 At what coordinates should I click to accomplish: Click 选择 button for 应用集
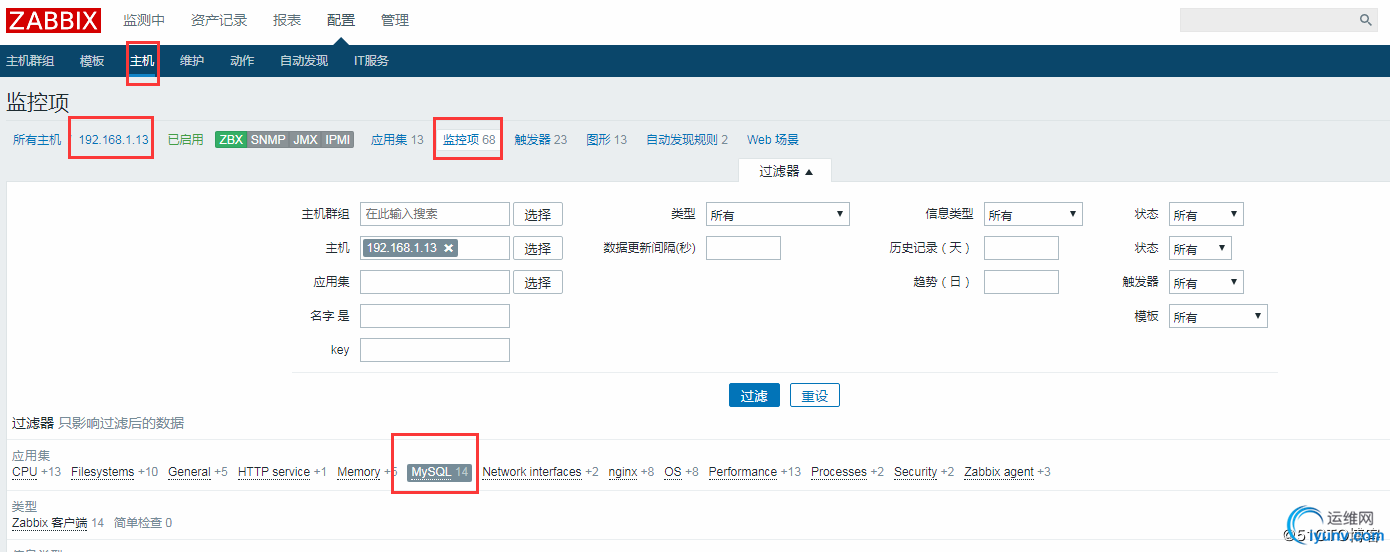(538, 282)
